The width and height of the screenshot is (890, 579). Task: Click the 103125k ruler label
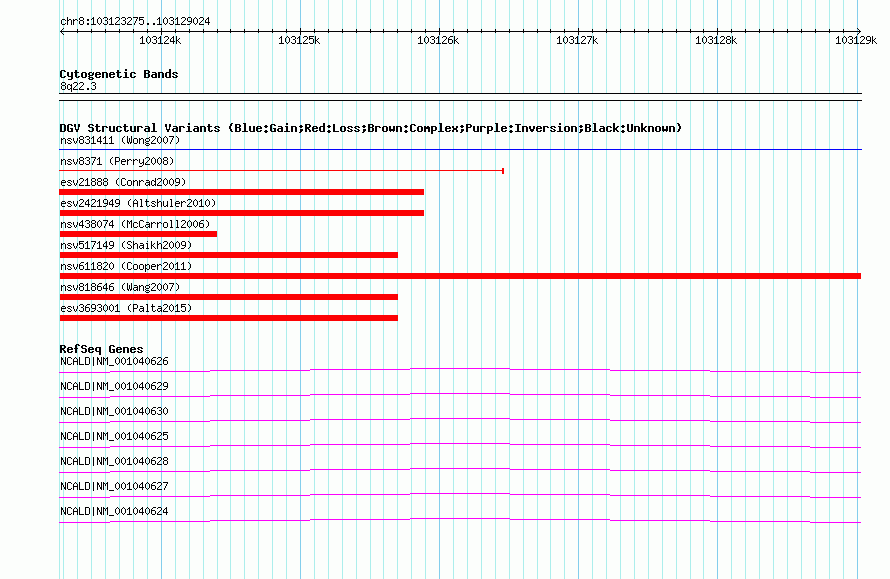tap(299, 40)
